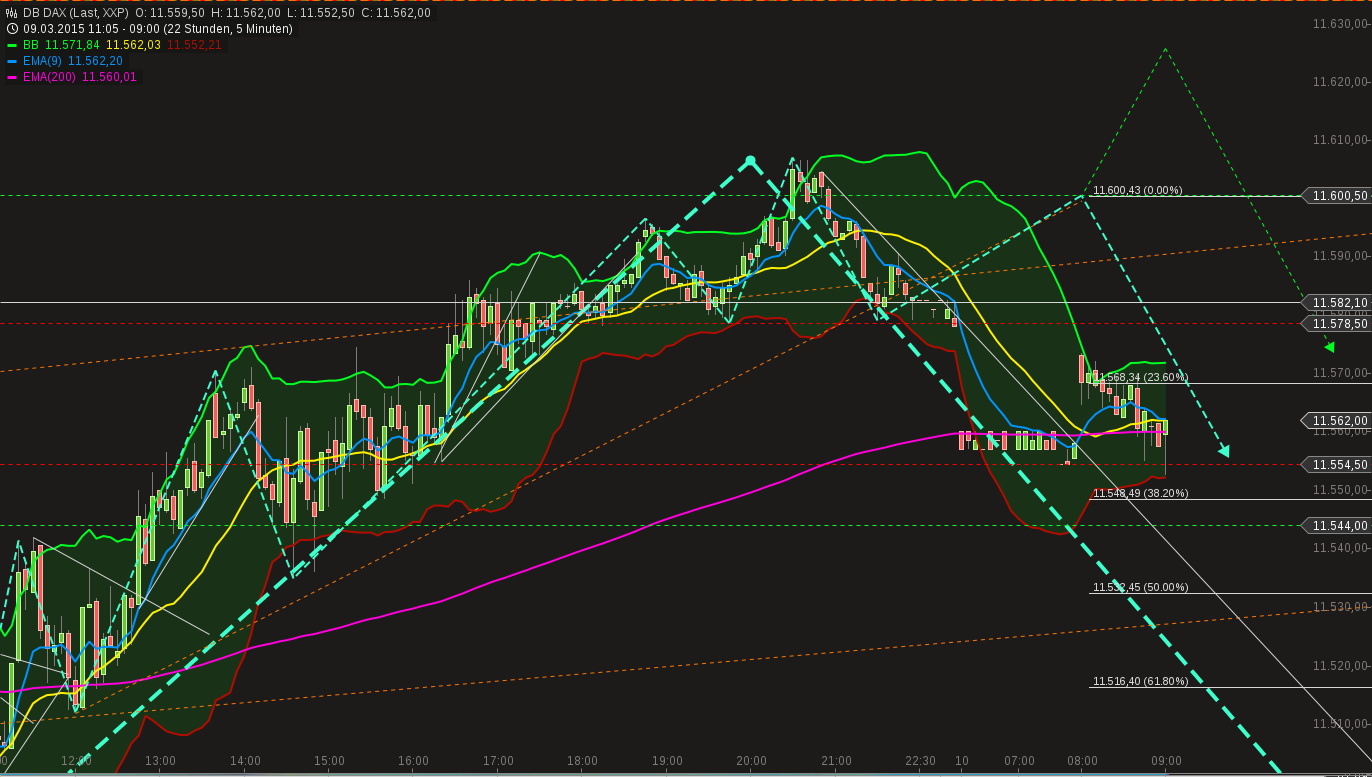
Task: Click the 11.610,00 price scale label
Action: [1340, 140]
